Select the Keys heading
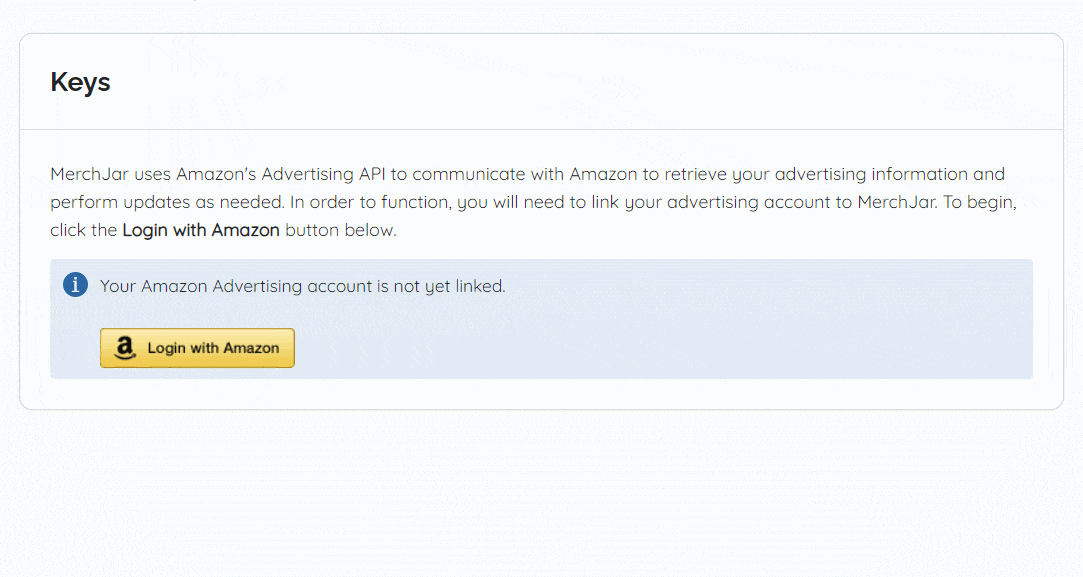 coord(80,82)
